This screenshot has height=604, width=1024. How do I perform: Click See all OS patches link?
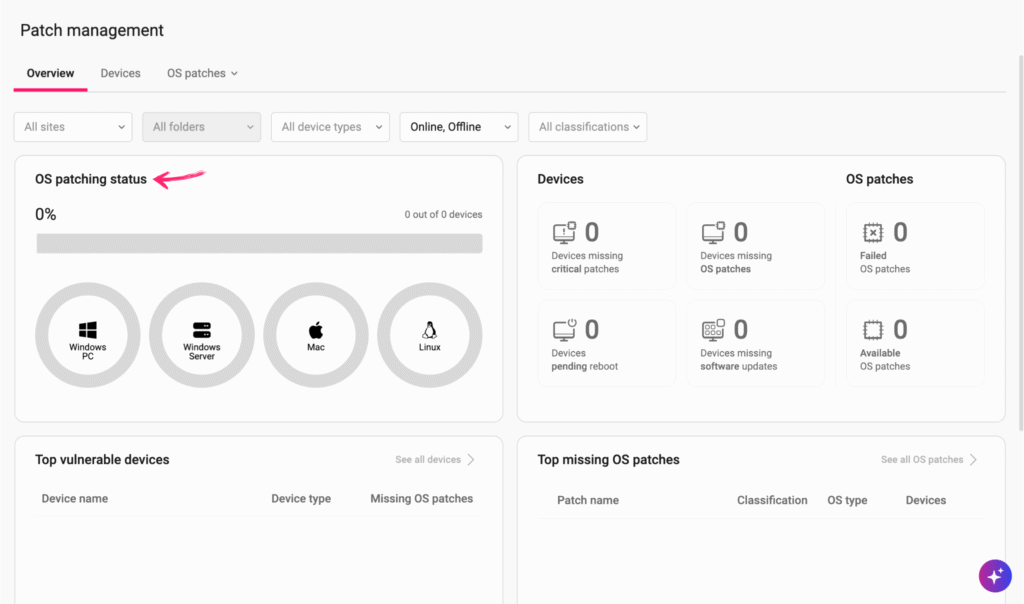point(928,460)
